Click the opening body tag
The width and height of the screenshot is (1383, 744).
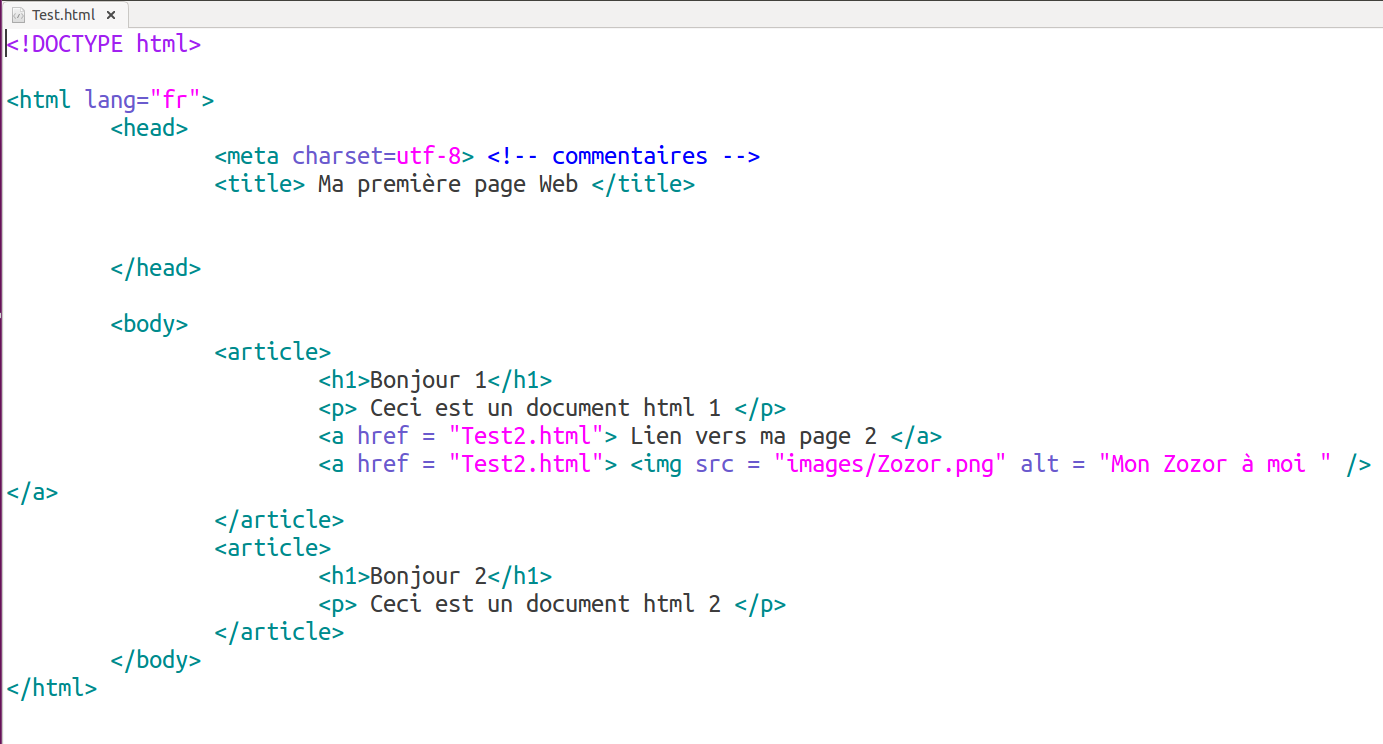tap(149, 324)
